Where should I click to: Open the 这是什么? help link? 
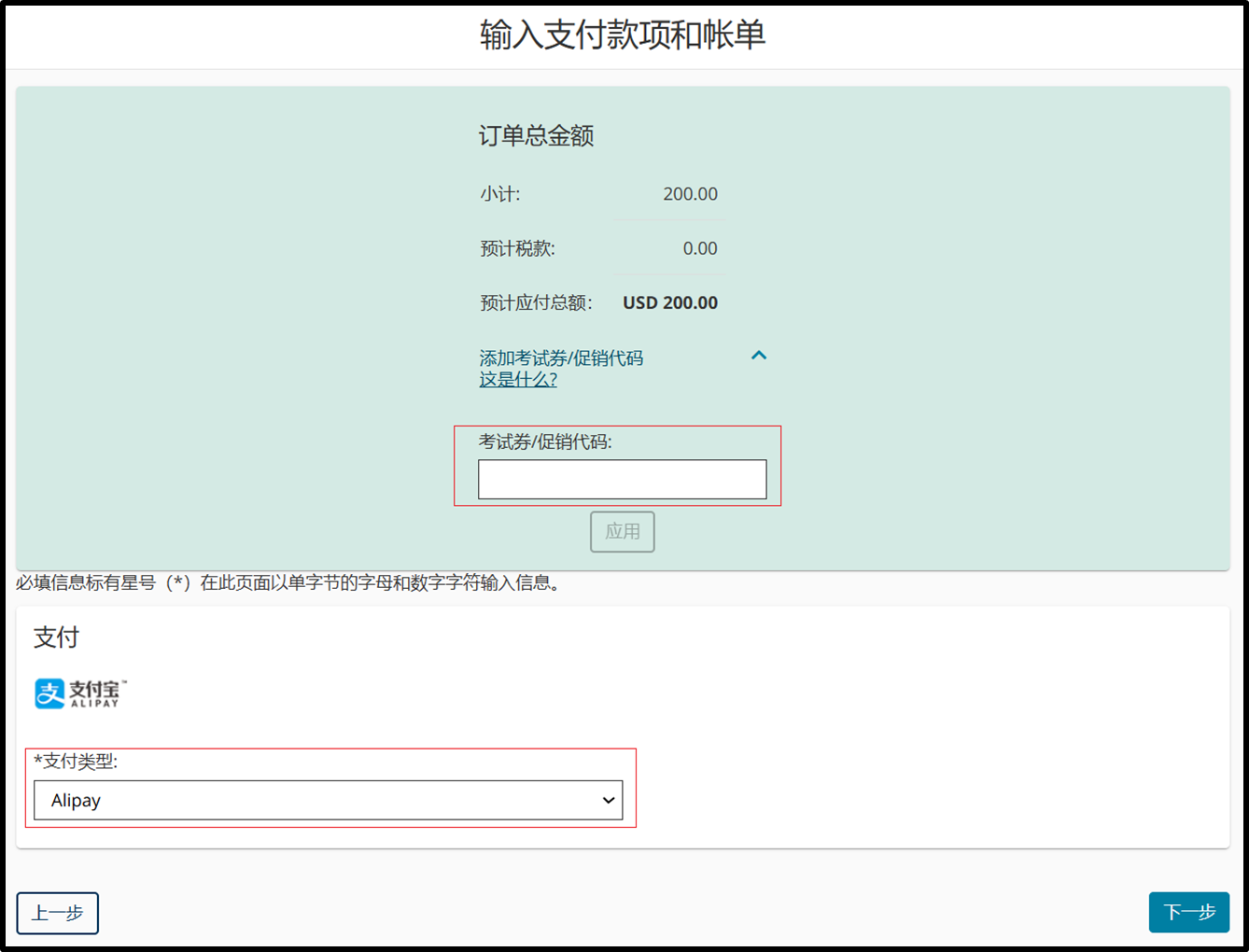point(518,380)
